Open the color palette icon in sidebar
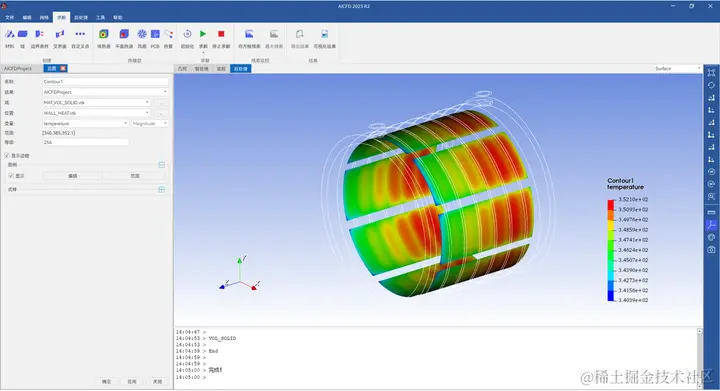Screen dimensions: 720x391 tap(711, 237)
